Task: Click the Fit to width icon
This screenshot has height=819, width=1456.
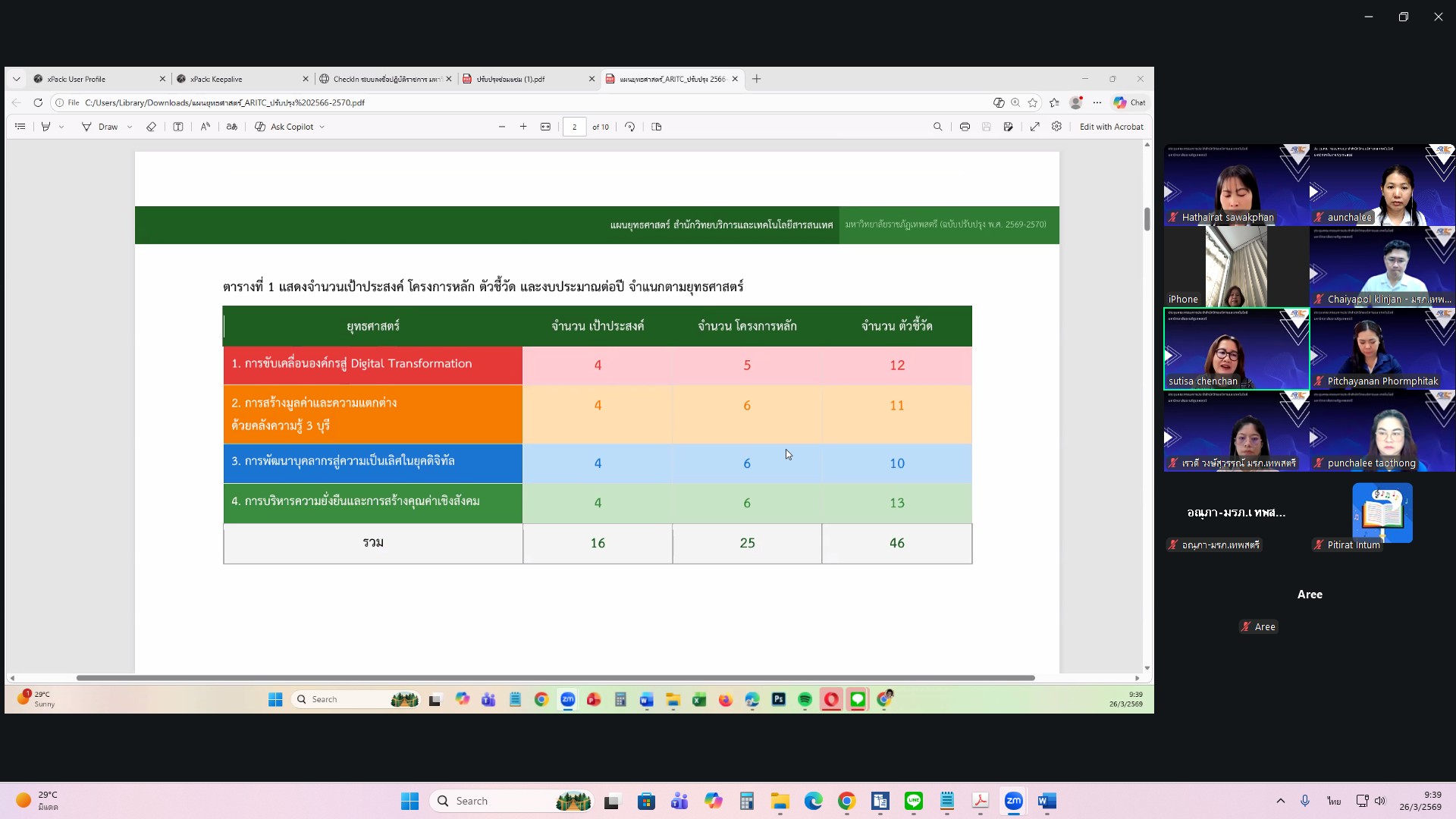Action: click(545, 127)
